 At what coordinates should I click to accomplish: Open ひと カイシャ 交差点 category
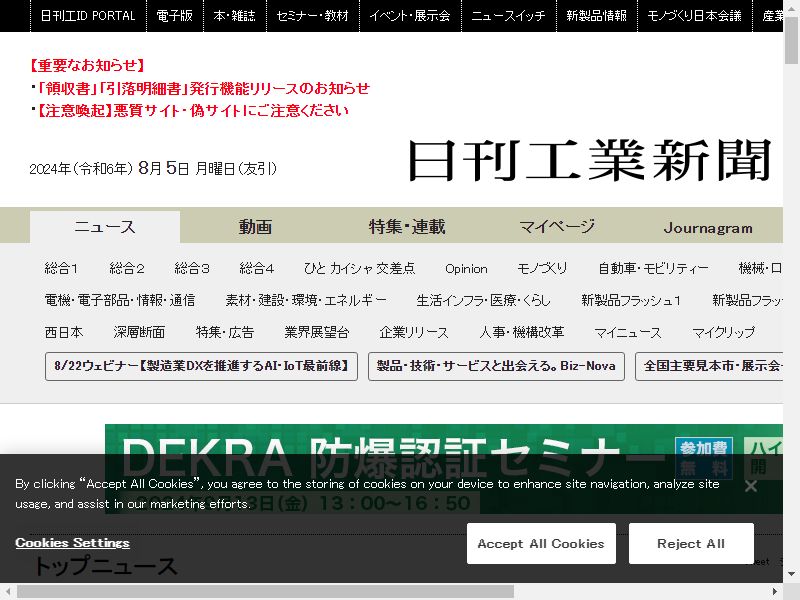click(360, 268)
